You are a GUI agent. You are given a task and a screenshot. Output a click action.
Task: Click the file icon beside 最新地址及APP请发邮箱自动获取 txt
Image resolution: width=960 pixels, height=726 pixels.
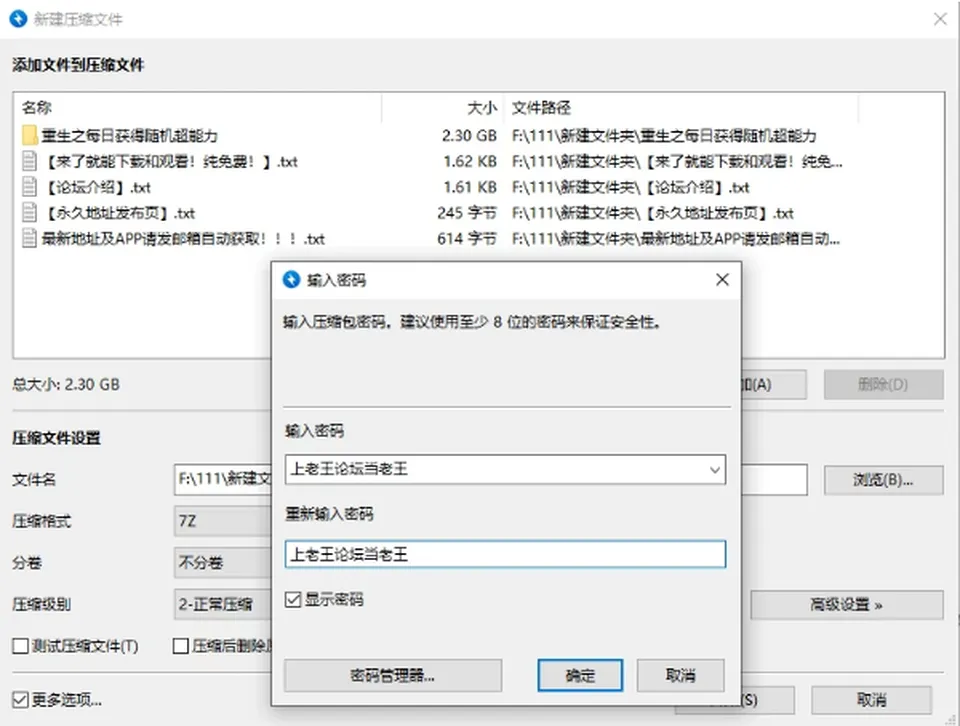click(29, 239)
